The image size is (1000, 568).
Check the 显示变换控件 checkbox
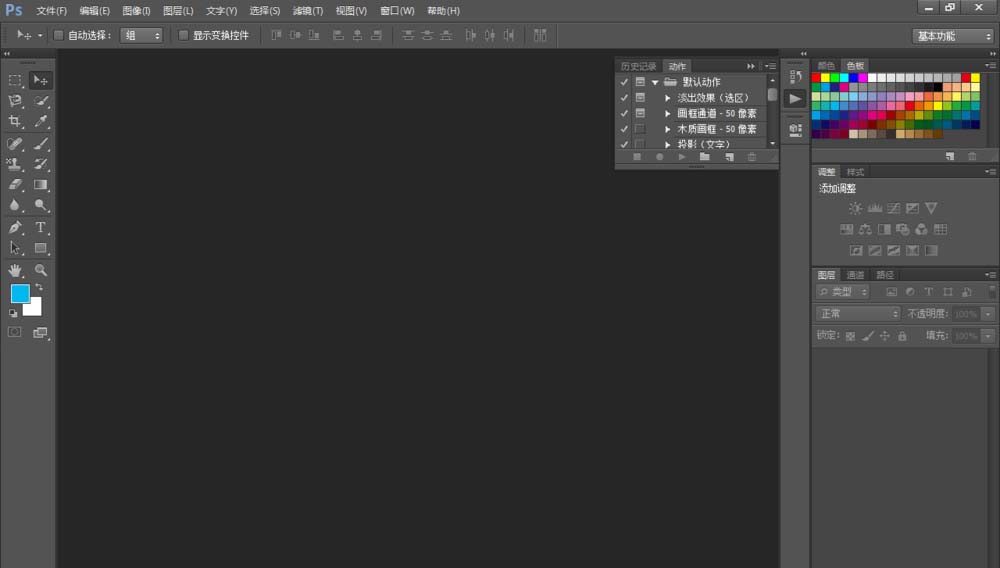[183, 35]
